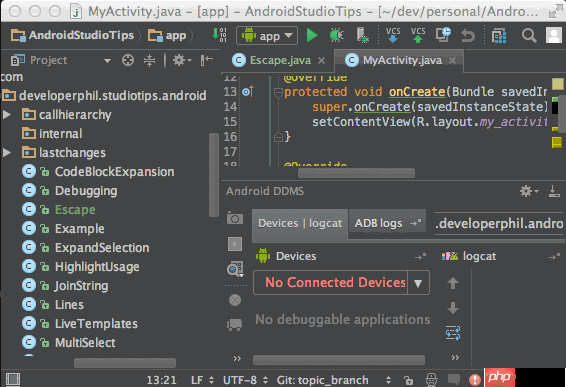Screen dimensions: 566x387
Task: Open Search Everywhere magnifier icon
Action: (529, 35)
